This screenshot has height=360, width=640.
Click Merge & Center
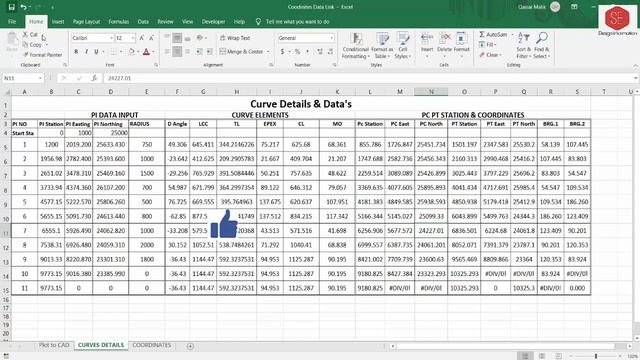tap(241, 52)
